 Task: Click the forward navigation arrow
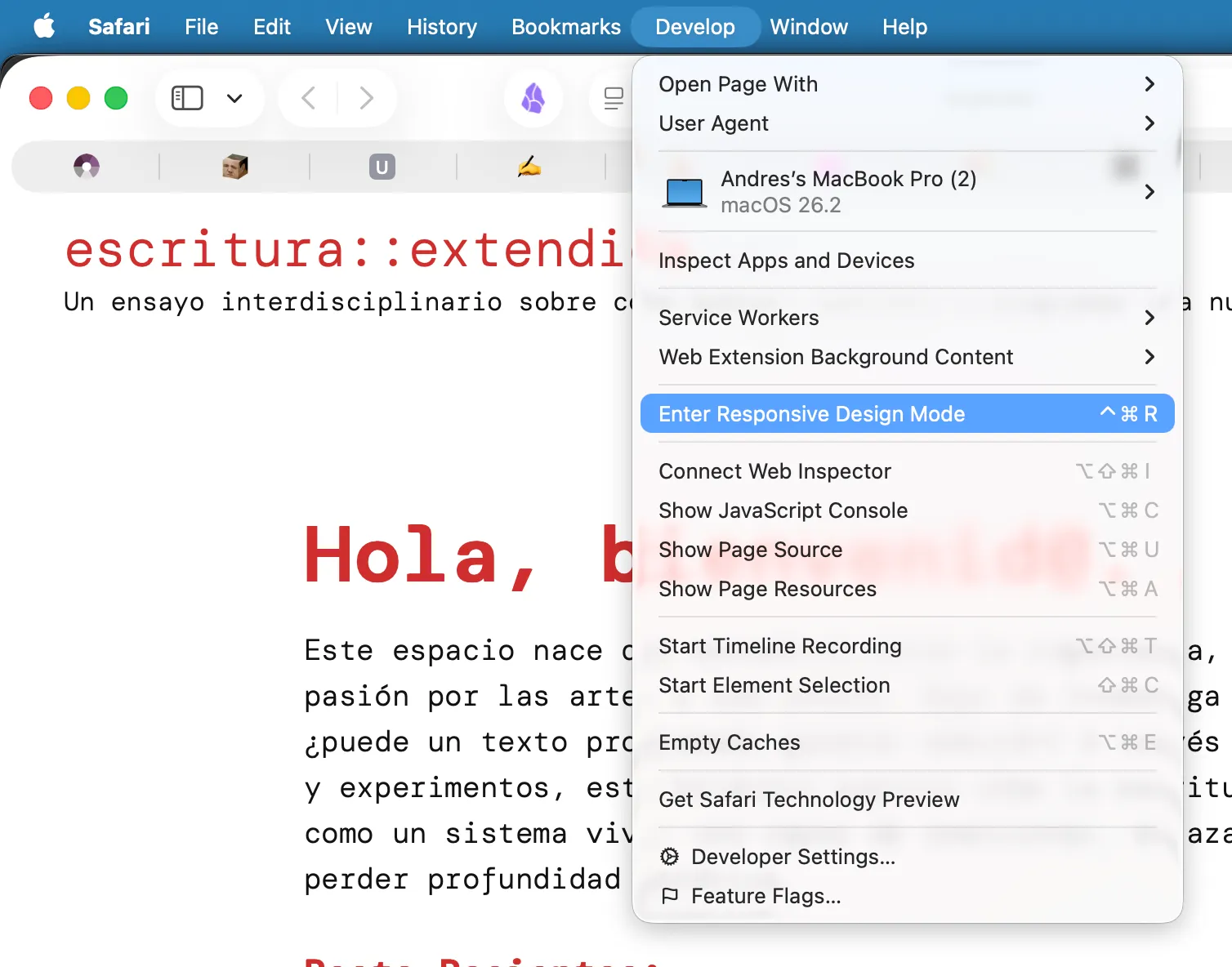[367, 98]
